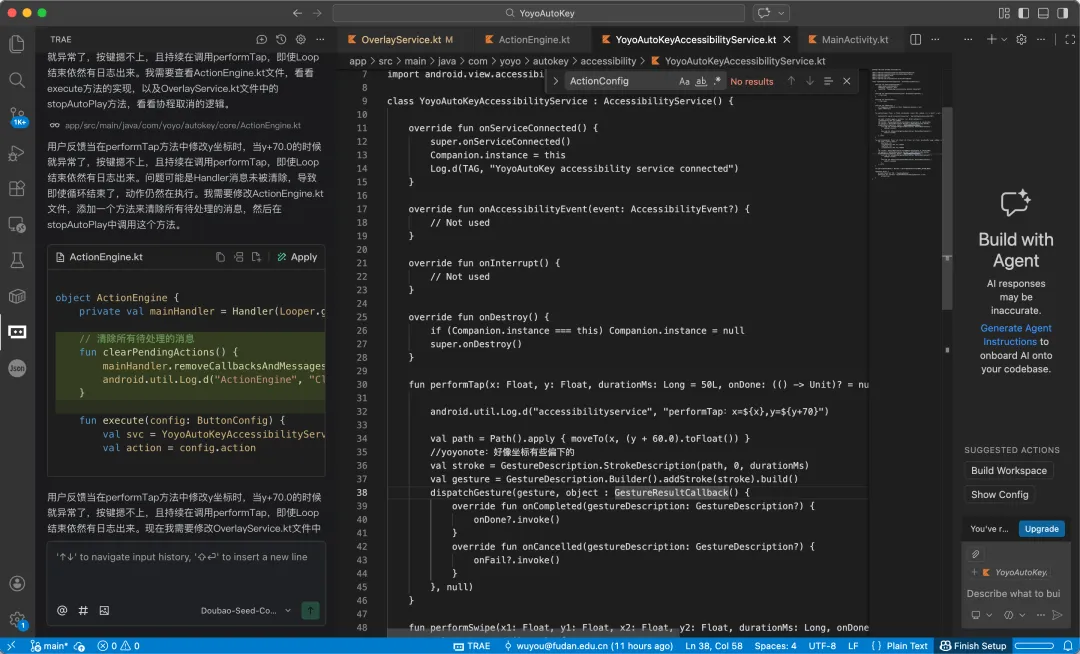This screenshot has height=654, width=1080.
Task: Split the editor to the right
Action: [916, 40]
